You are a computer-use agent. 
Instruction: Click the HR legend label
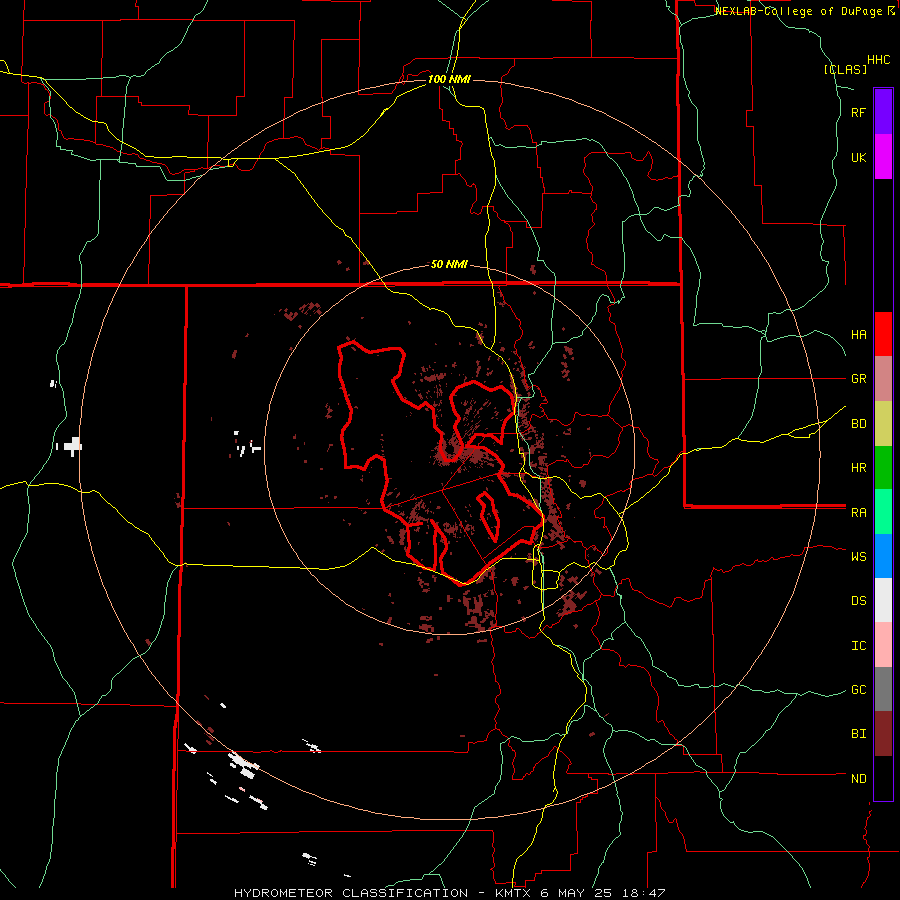click(858, 468)
